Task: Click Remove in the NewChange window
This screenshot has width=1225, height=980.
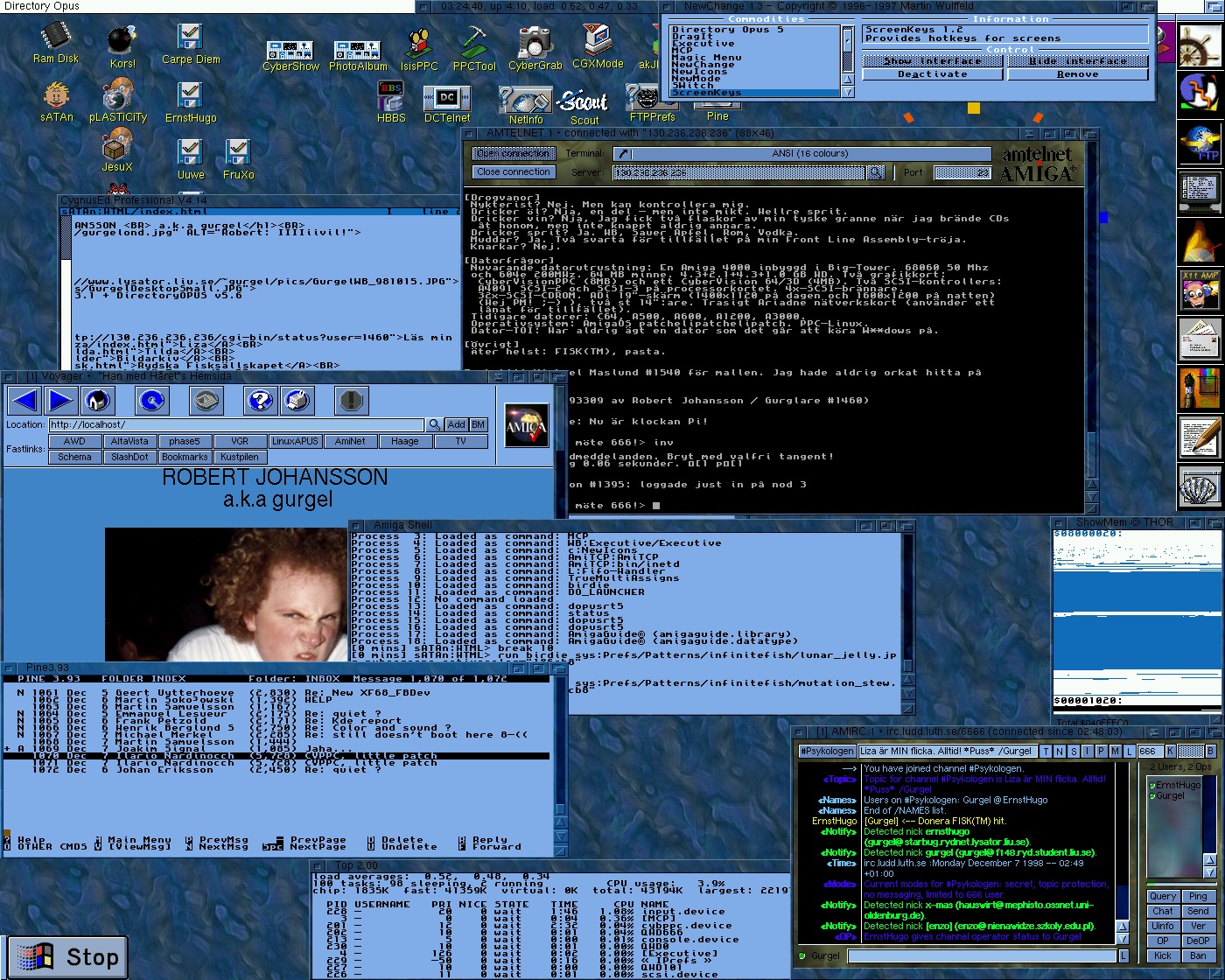Action: tap(1077, 74)
